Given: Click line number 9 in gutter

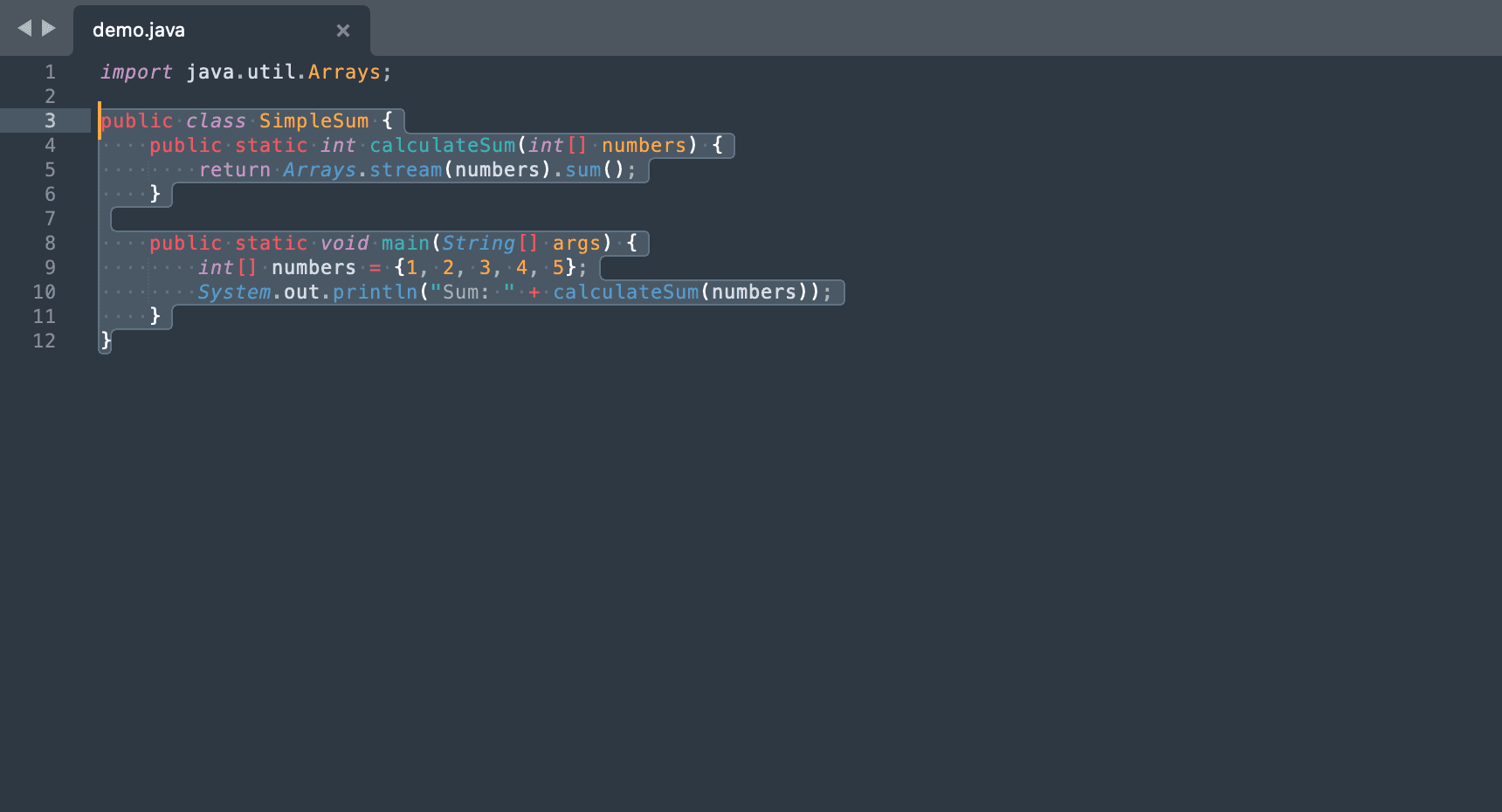Looking at the screenshot, I should point(50,267).
